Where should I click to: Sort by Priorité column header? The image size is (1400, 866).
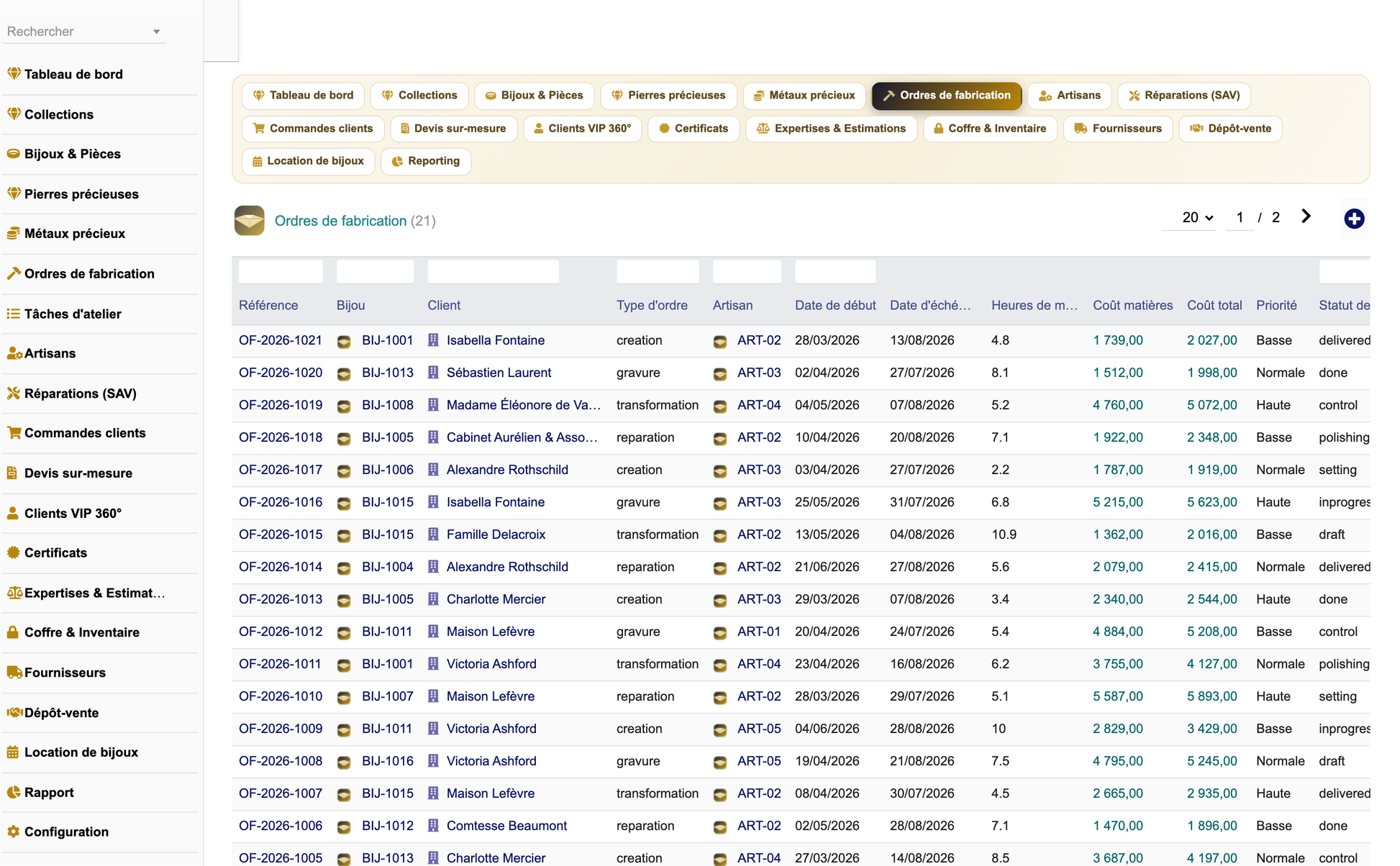(1276, 305)
